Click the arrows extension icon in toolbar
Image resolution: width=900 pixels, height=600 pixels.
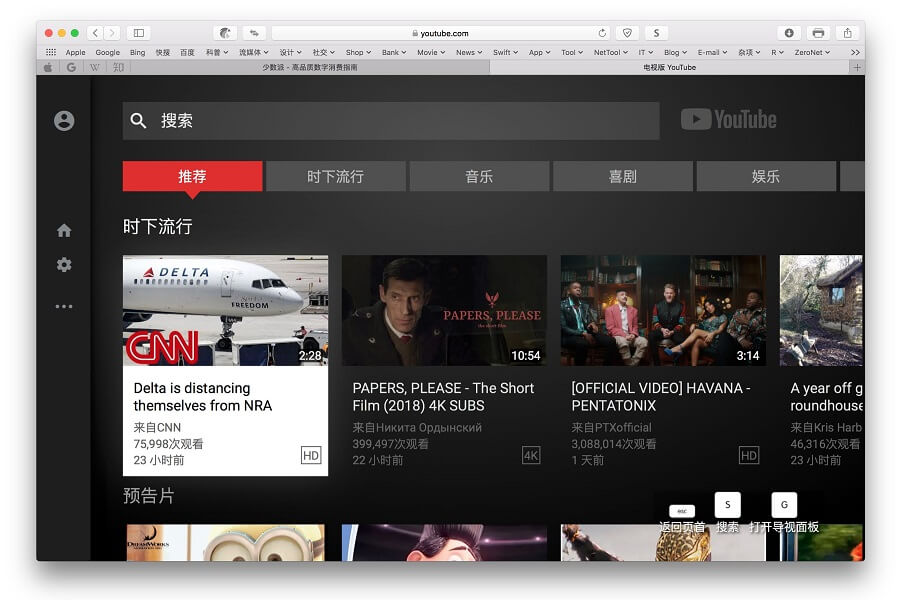click(254, 33)
